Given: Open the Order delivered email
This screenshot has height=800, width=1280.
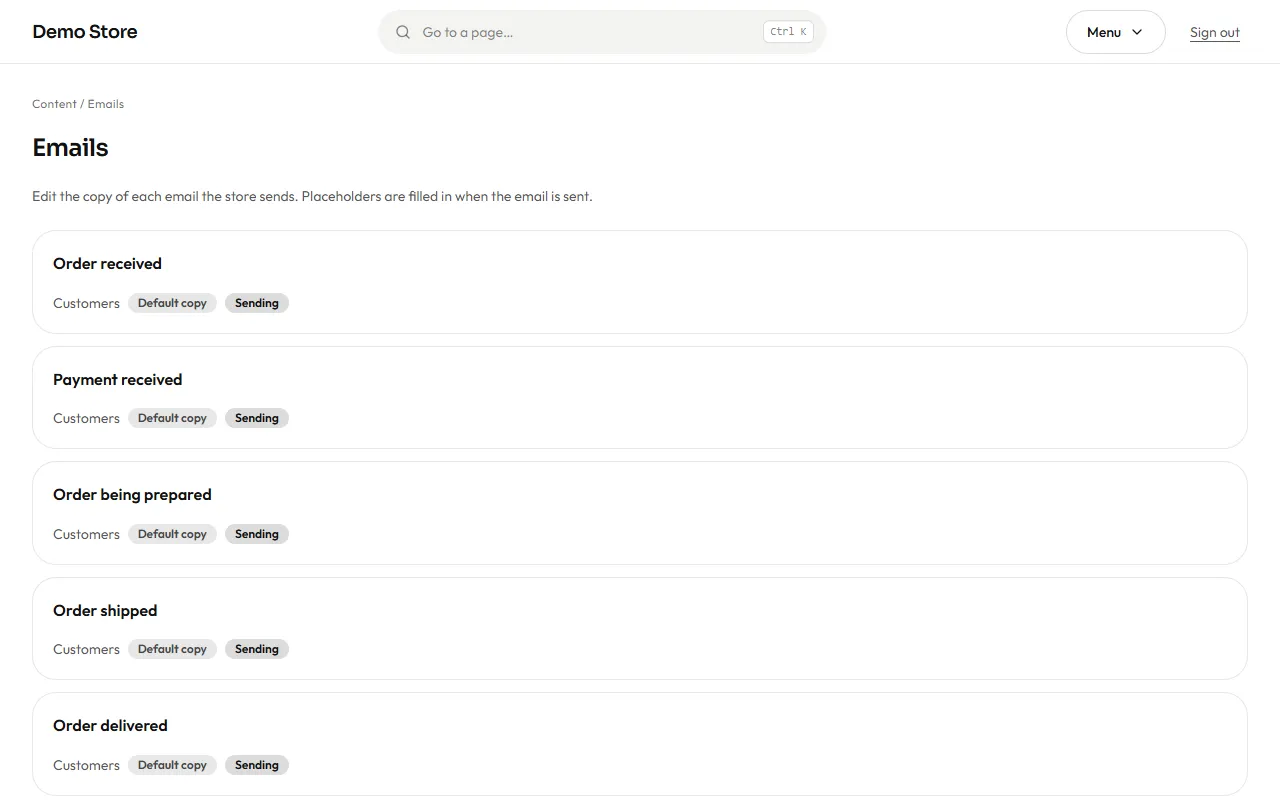Looking at the screenshot, I should pos(640,744).
